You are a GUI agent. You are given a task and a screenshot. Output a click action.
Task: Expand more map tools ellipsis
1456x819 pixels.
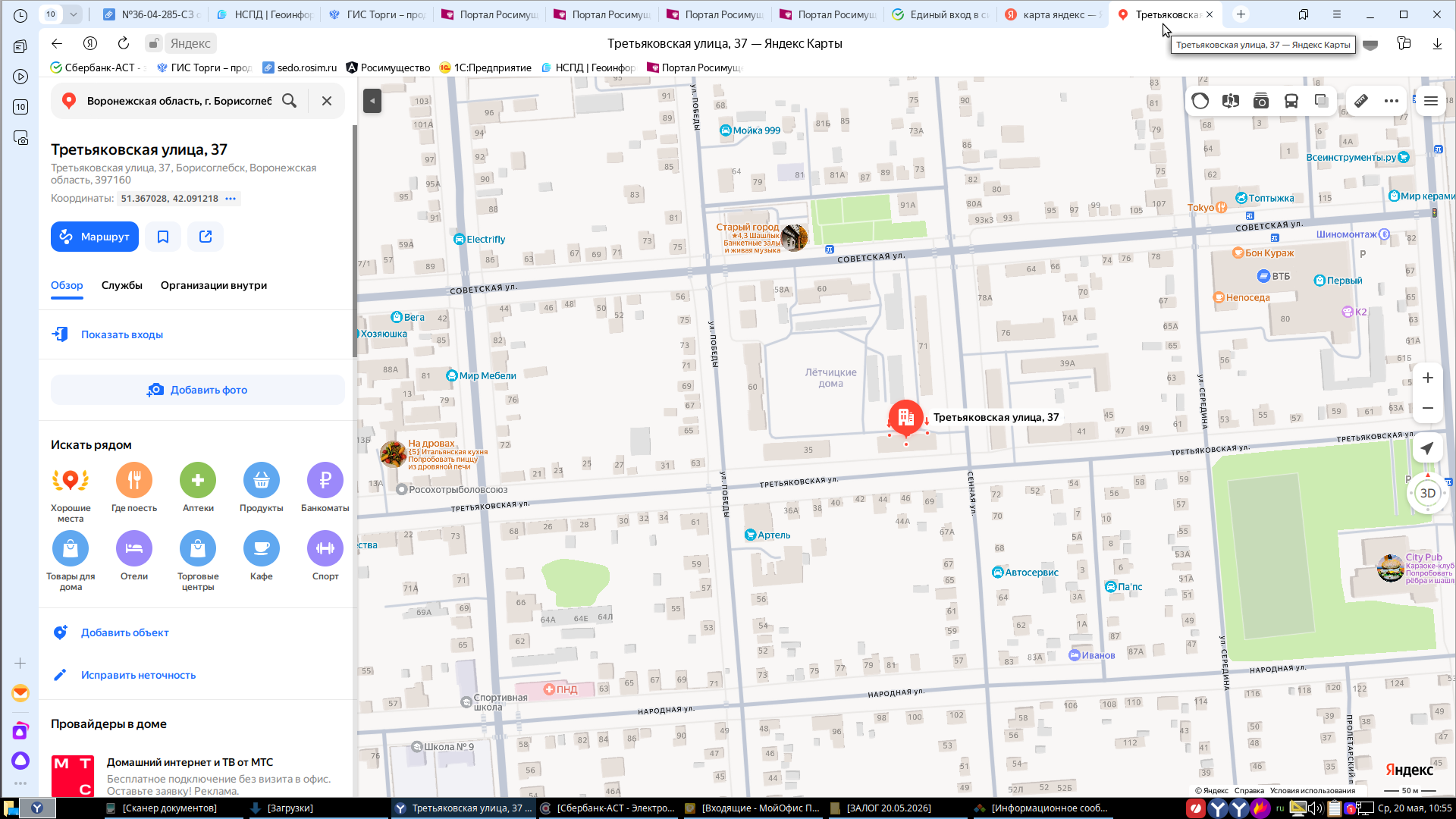click(1392, 101)
